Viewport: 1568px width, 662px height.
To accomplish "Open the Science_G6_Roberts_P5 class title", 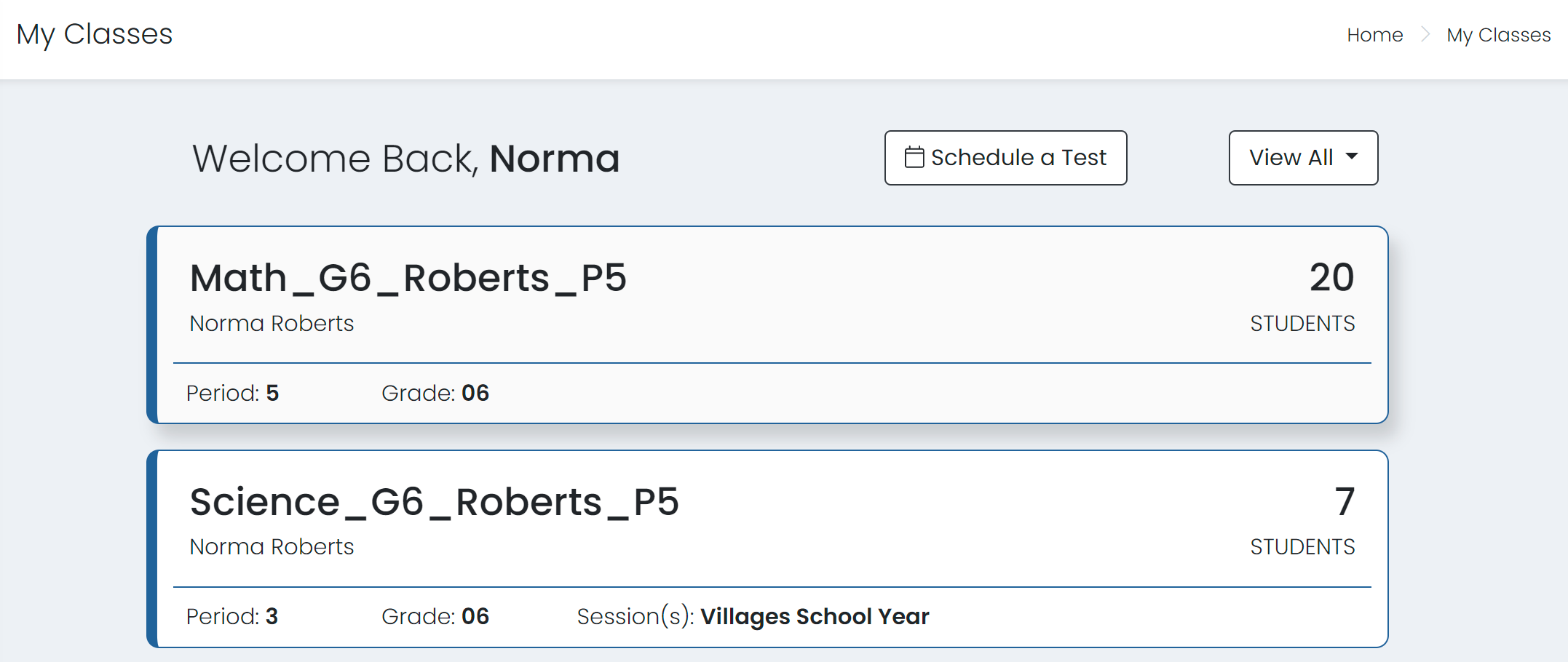I will 434,502.
